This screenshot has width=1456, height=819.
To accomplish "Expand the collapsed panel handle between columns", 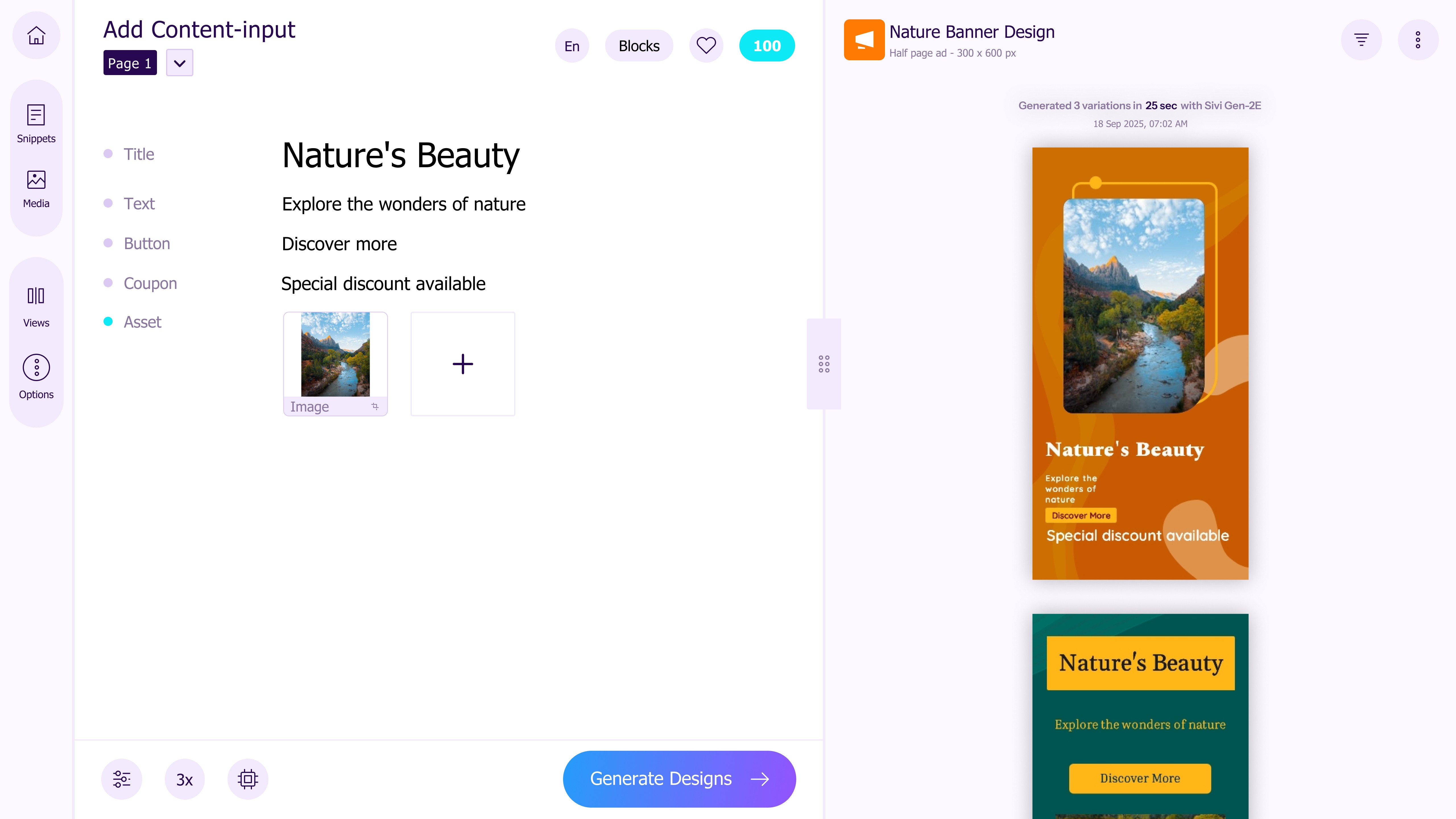I will coord(824,363).
